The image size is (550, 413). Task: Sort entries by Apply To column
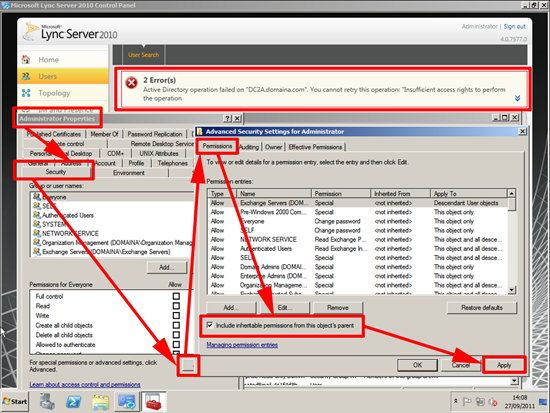pos(469,193)
